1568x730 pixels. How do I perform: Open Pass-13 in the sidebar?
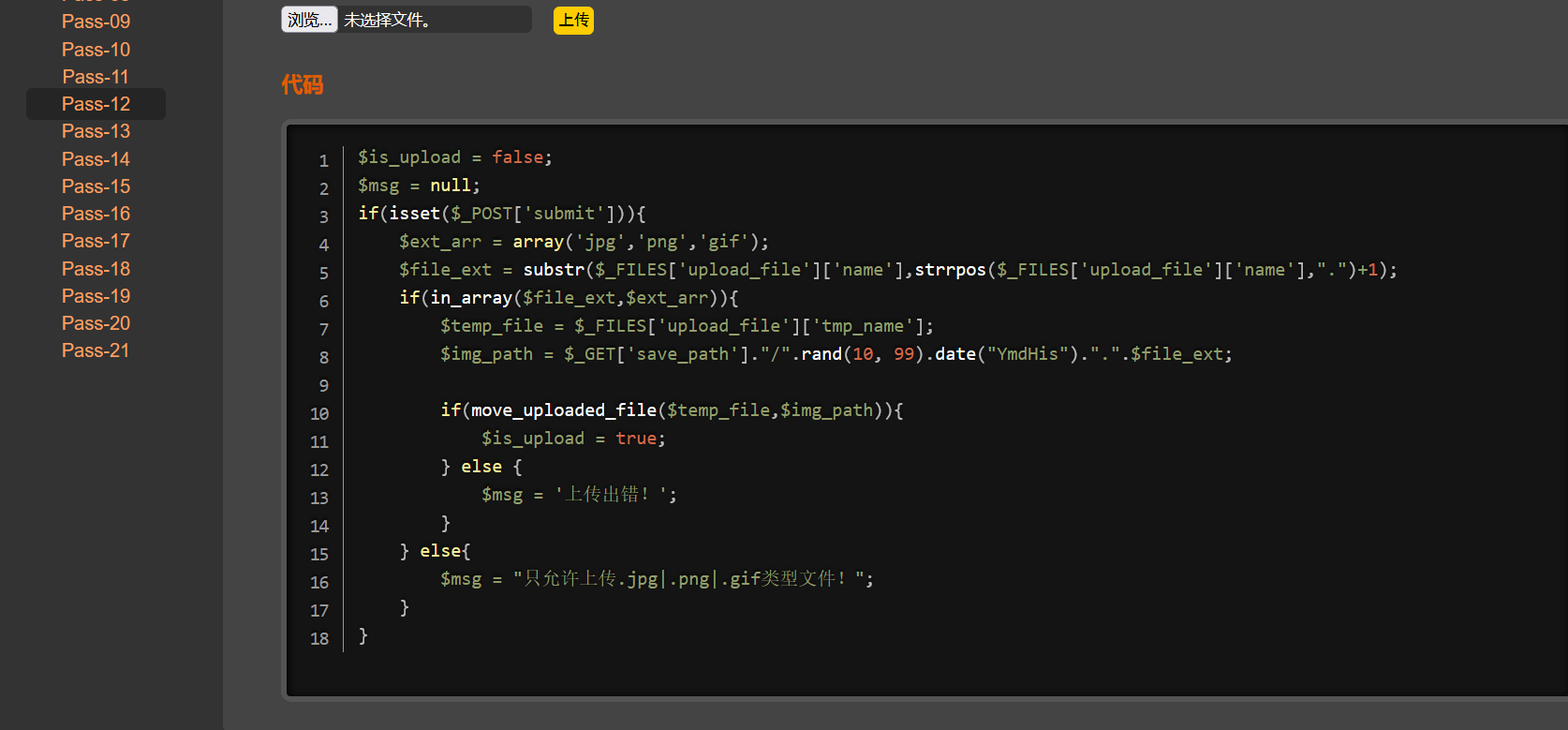pos(96,131)
